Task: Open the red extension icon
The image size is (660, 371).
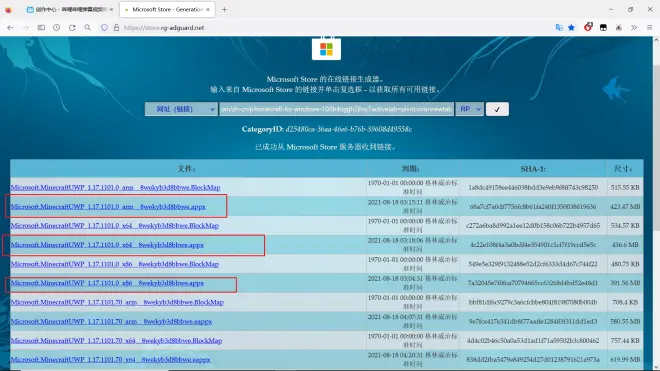Action: coord(588,27)
